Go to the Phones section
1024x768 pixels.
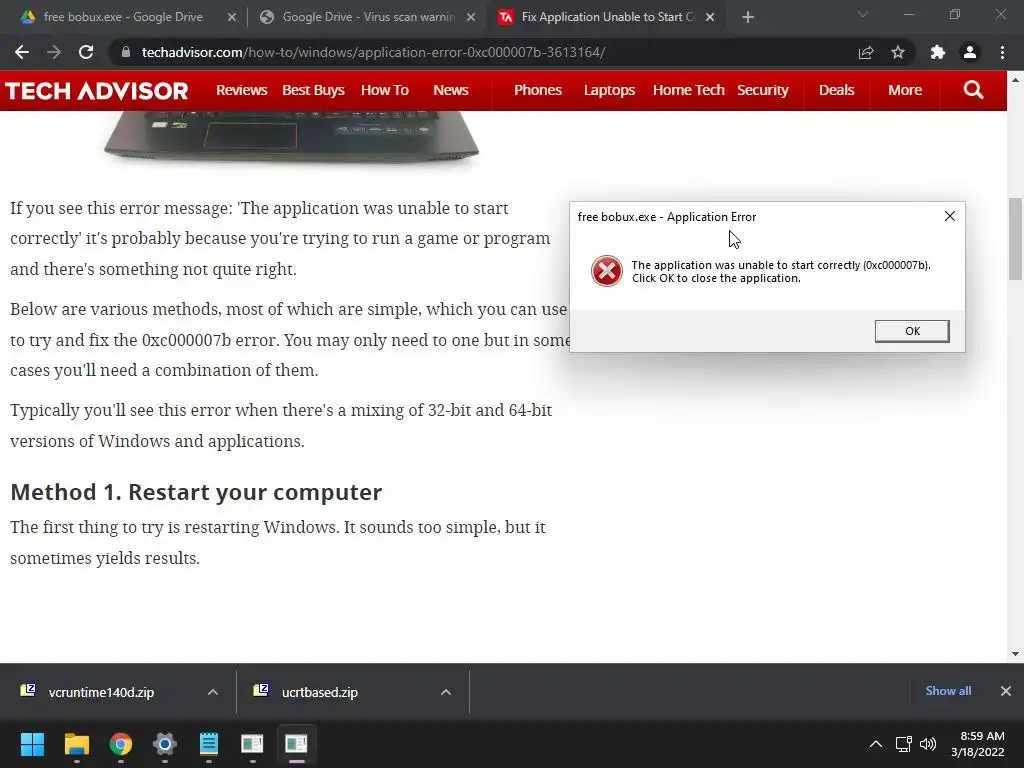pyautogui.click(x=537, y=90)
